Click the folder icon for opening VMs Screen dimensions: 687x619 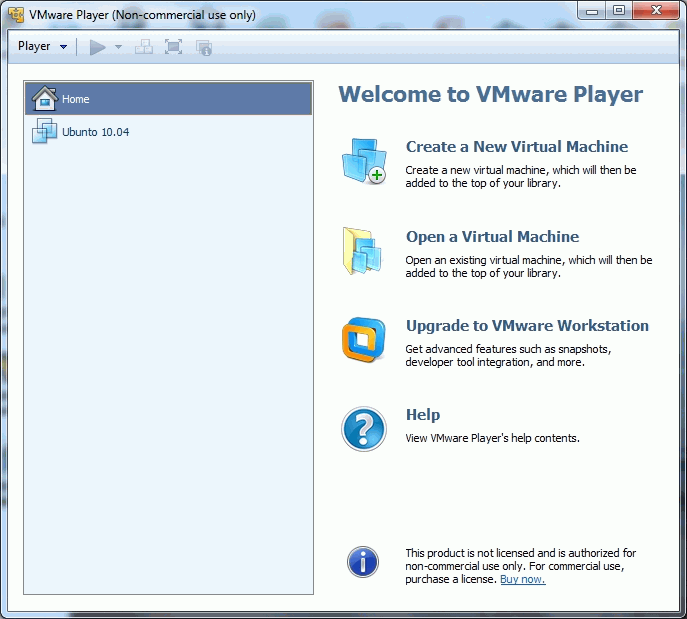click(362, 251)
